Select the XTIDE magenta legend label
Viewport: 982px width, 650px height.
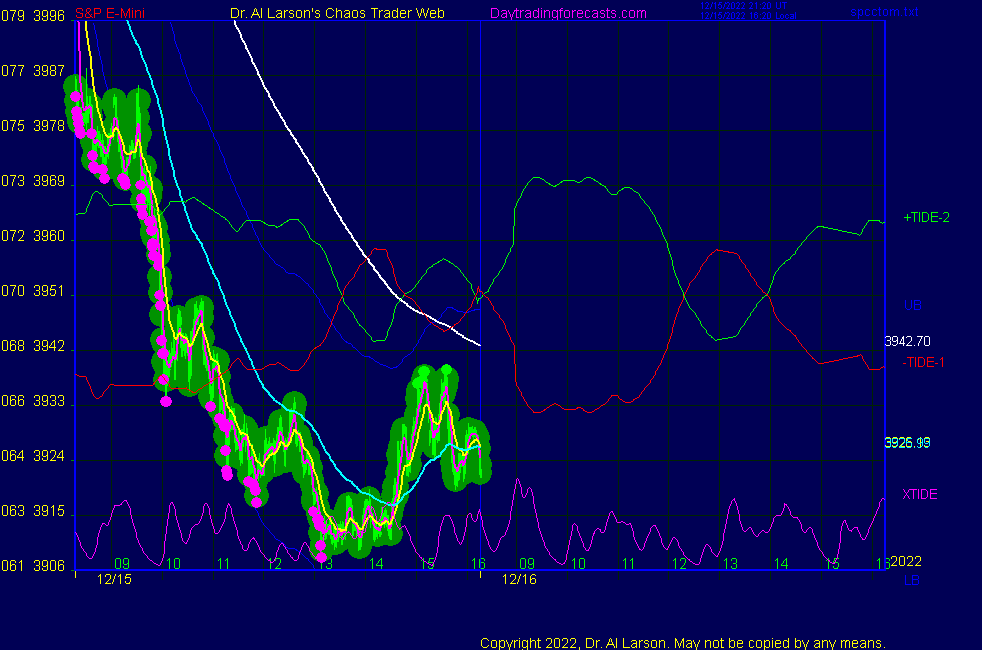(x=920, y=494)
